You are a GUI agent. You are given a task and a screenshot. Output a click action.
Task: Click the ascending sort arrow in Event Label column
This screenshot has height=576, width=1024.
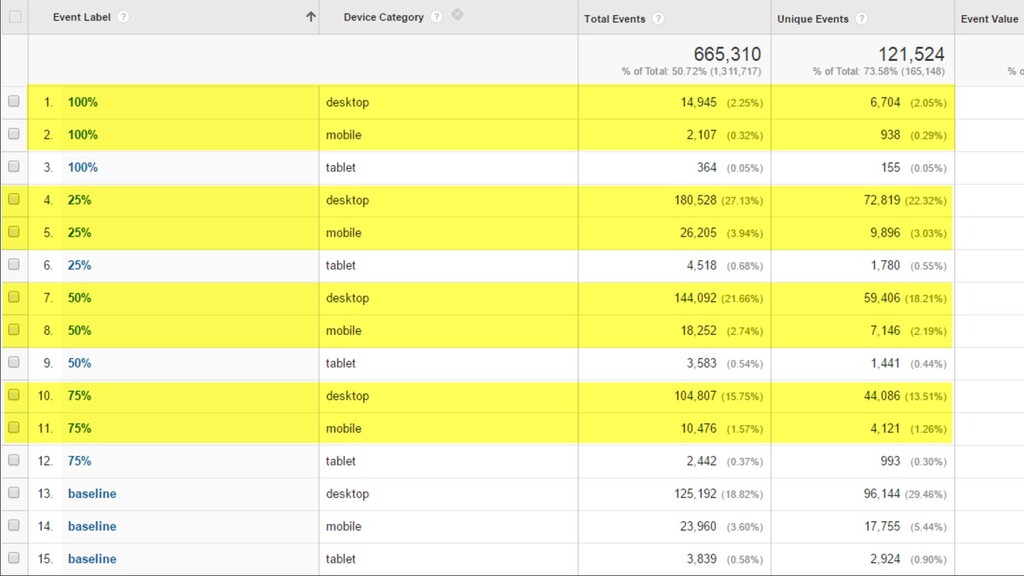pyautogui.click(x=311, y=17)
